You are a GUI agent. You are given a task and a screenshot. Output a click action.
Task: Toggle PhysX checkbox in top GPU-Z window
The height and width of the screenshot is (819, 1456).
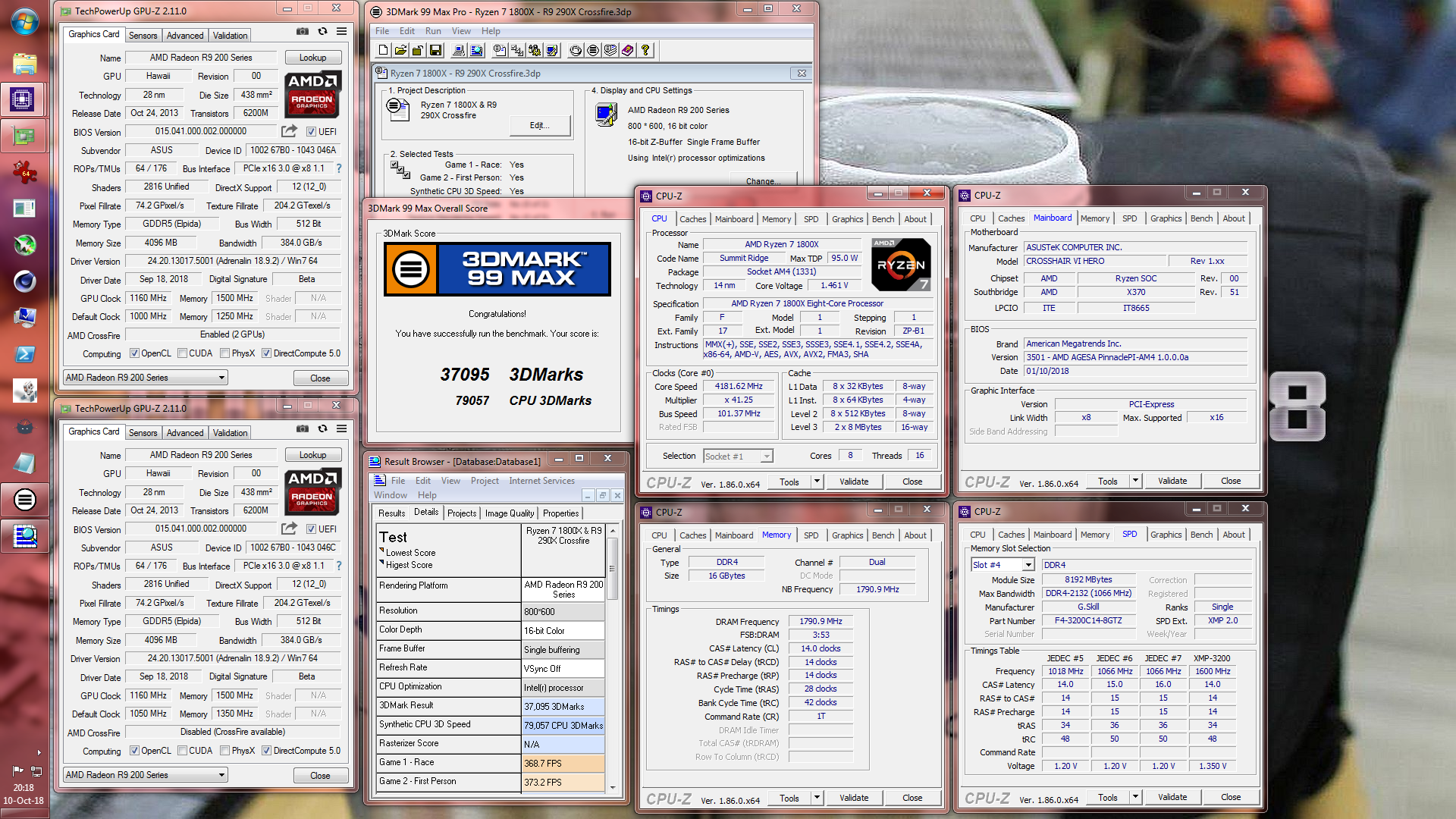(x=224, y=353)
